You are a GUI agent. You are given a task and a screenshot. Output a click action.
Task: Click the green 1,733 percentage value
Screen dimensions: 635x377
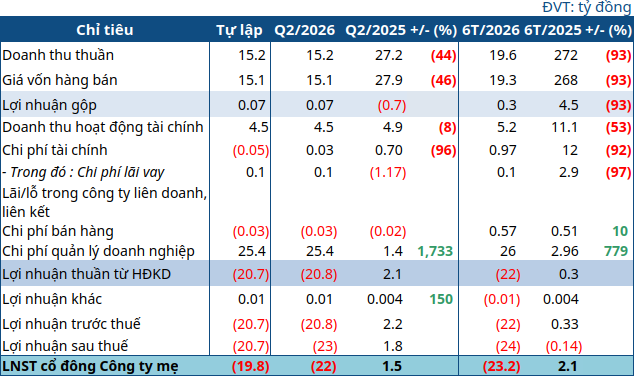click(435, 251)
